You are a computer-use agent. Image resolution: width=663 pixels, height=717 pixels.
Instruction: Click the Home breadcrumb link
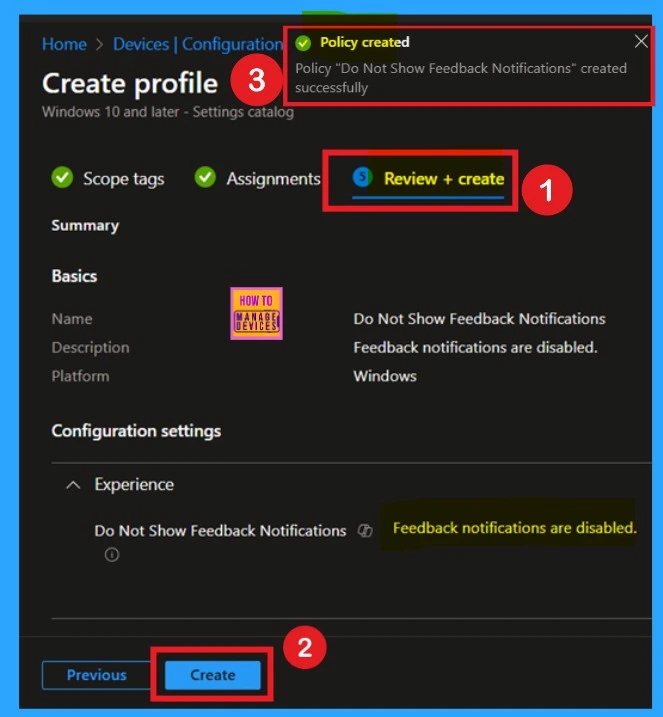[x=64, y=44]
